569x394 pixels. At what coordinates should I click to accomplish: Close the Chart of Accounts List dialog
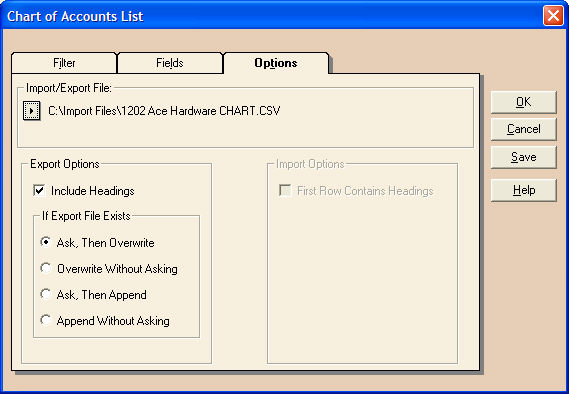(x=553, y=16)
